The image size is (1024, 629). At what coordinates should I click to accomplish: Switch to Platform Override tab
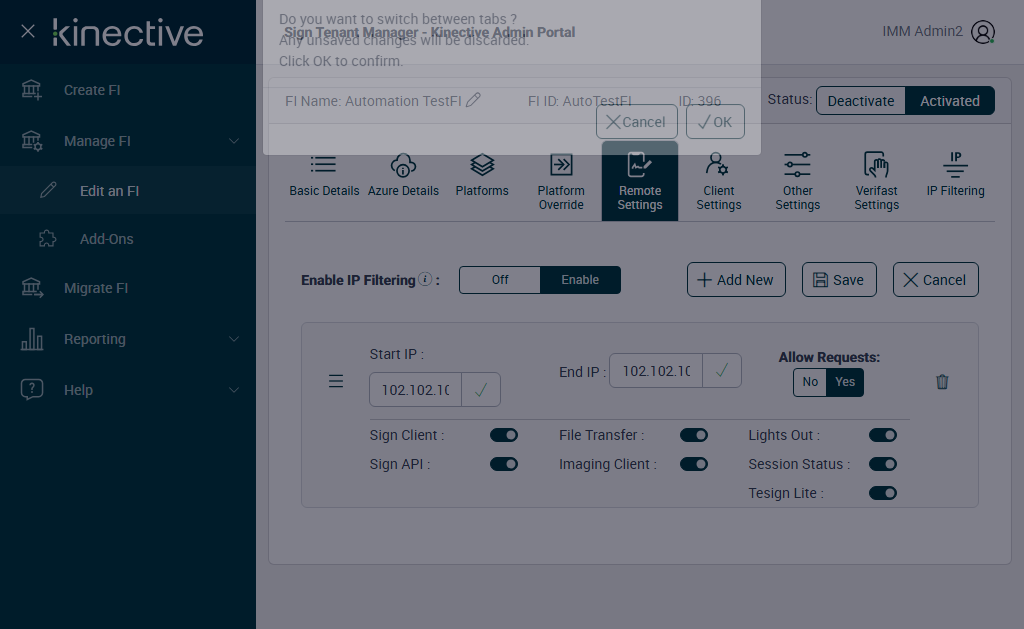[561, 181]
